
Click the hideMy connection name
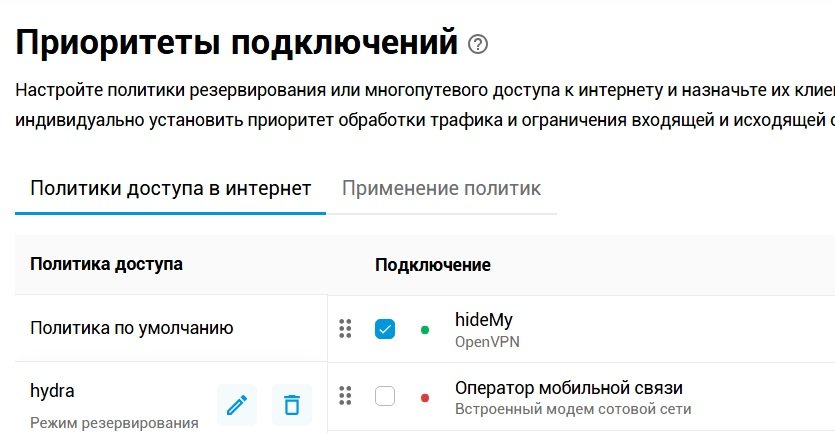(483, 320)
